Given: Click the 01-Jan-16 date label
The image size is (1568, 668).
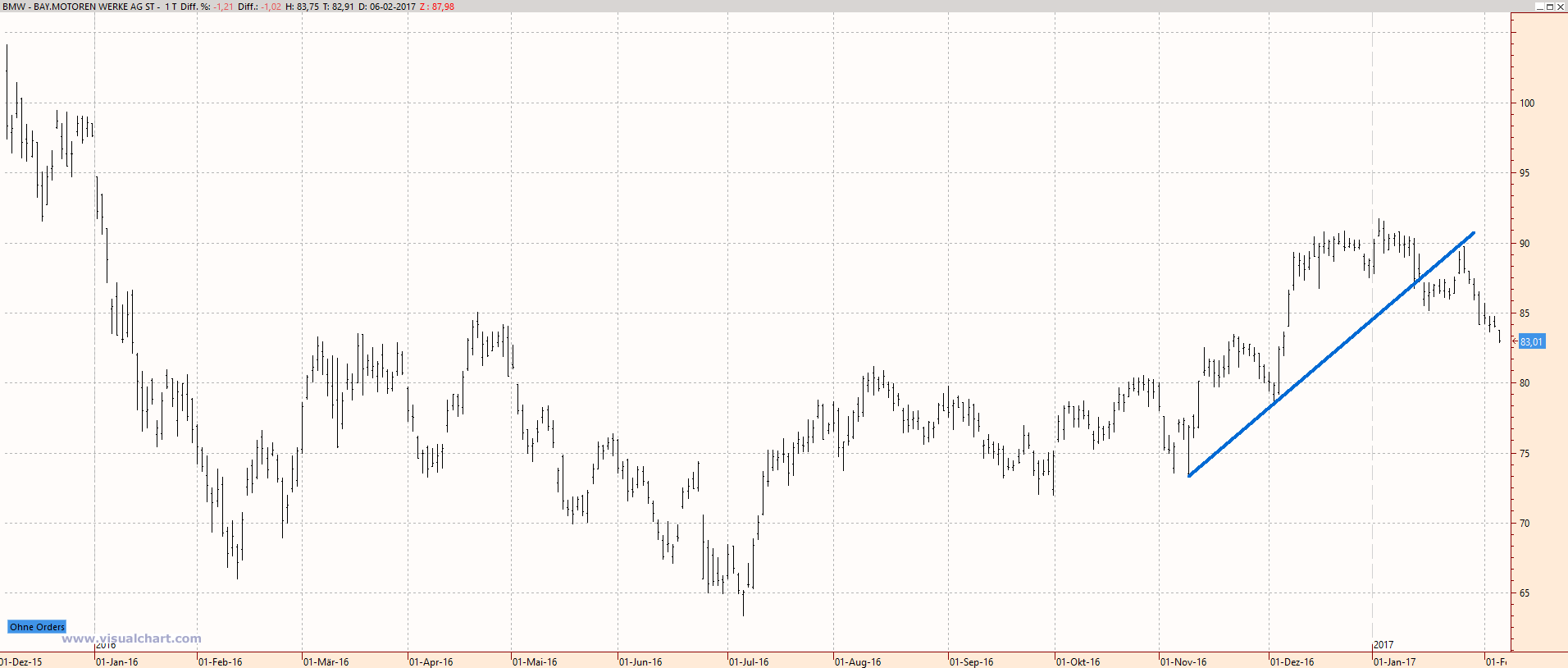Looking at the screenshot, I should [117, 662].
